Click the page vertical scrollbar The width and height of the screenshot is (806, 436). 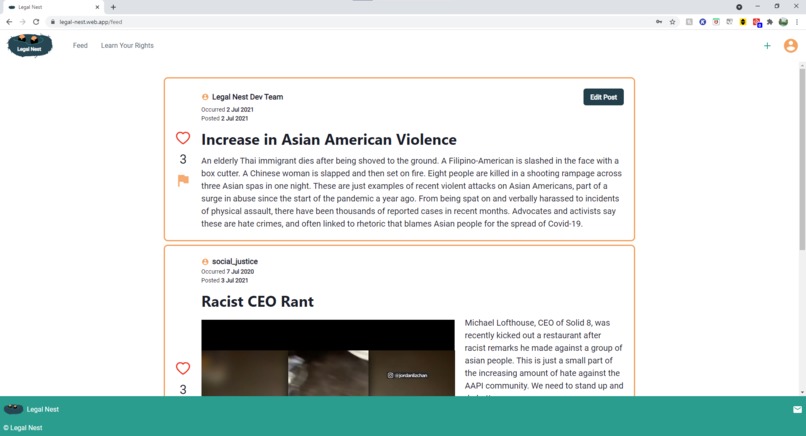point(802,159)
